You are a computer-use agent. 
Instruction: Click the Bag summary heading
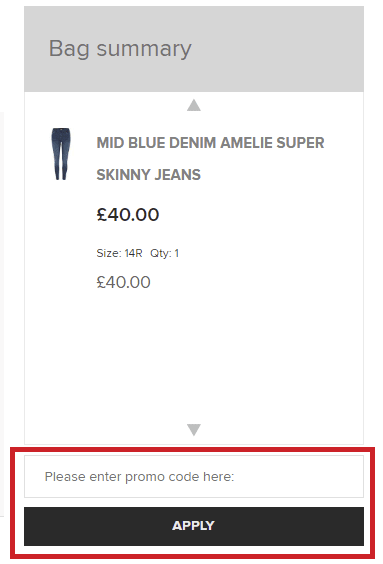click(120, 49)
